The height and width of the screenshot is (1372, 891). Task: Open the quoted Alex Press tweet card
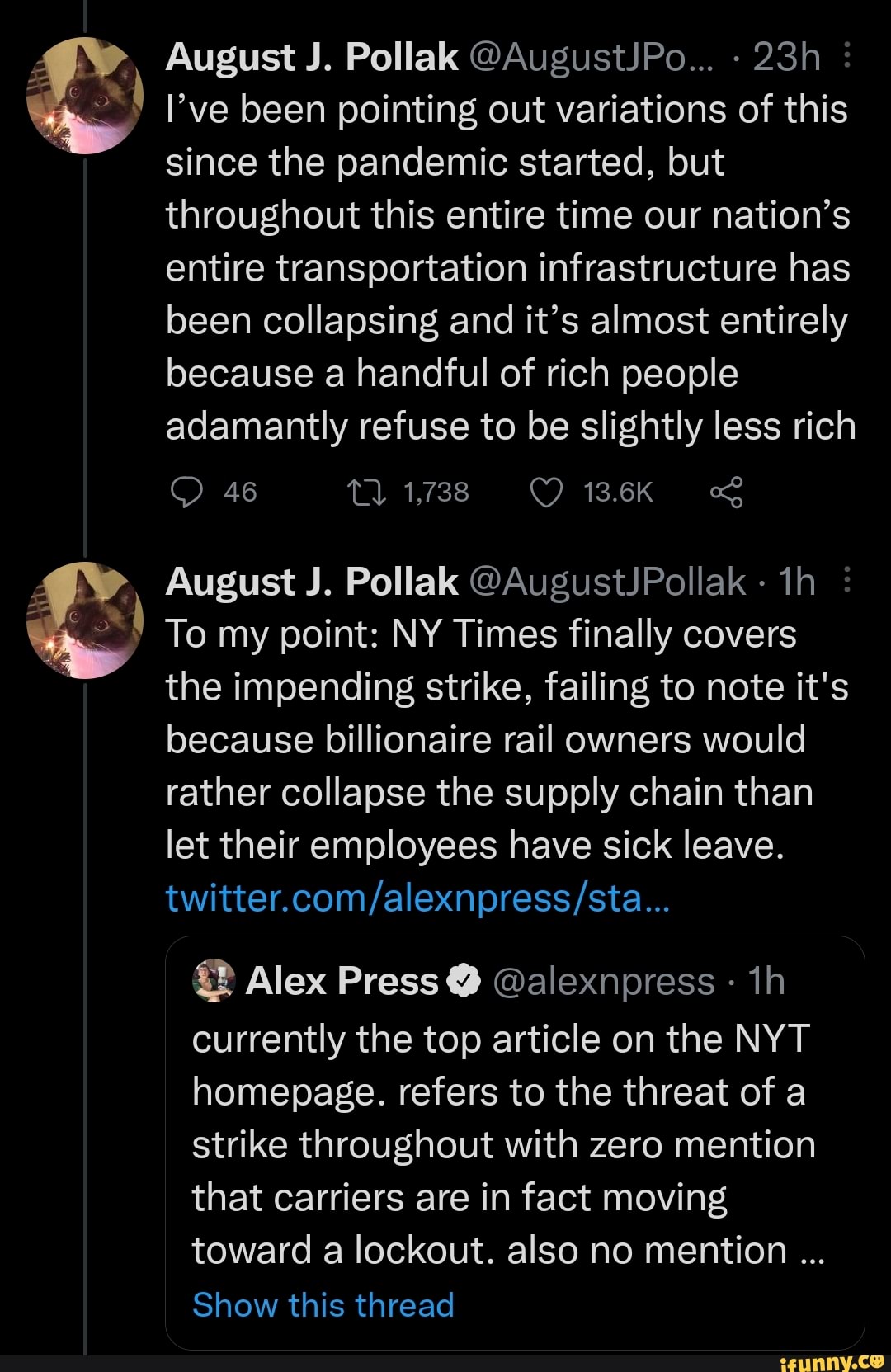tap(508, 1139)
